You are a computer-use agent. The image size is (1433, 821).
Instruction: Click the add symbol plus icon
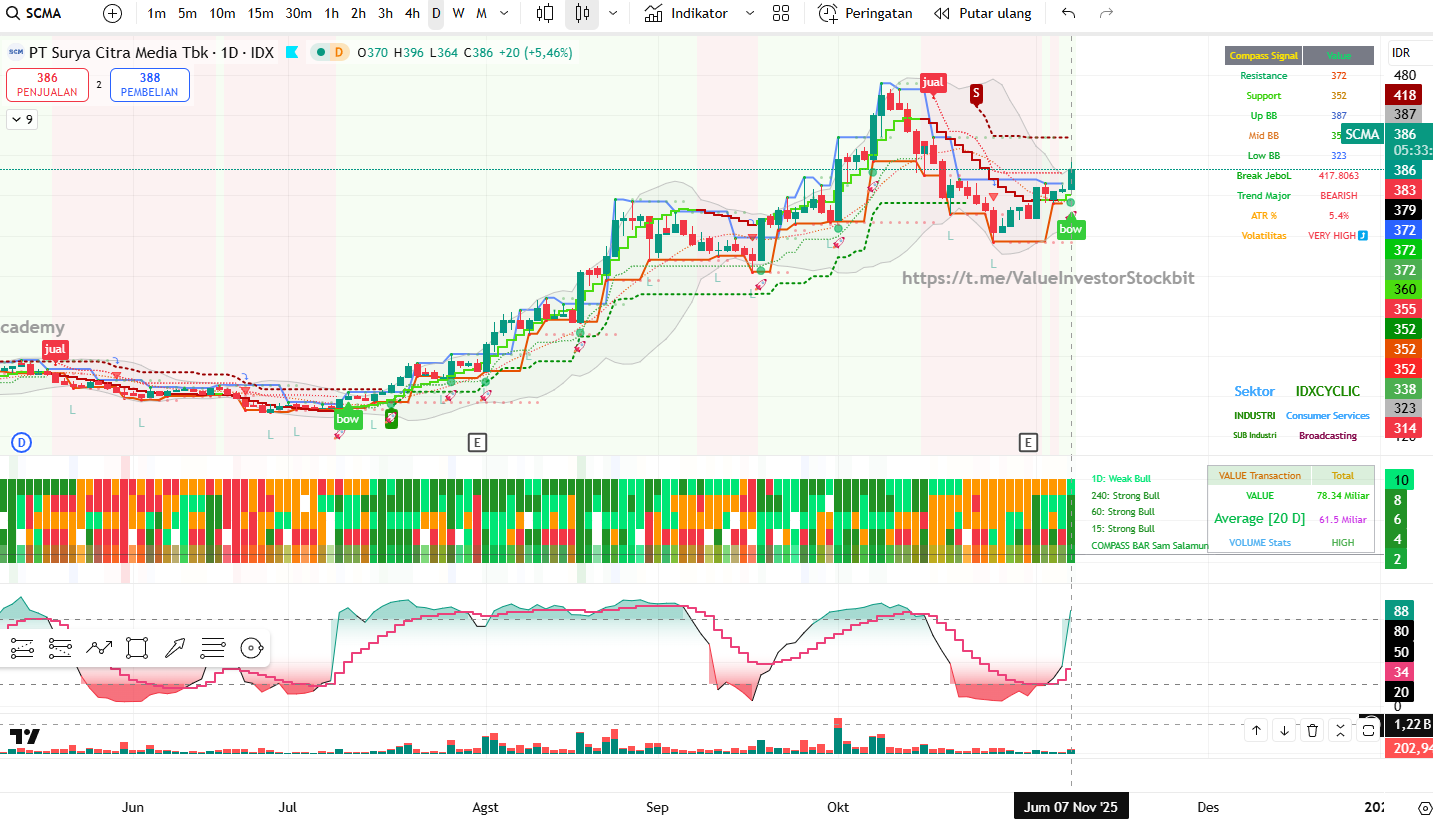coord(113,13)
